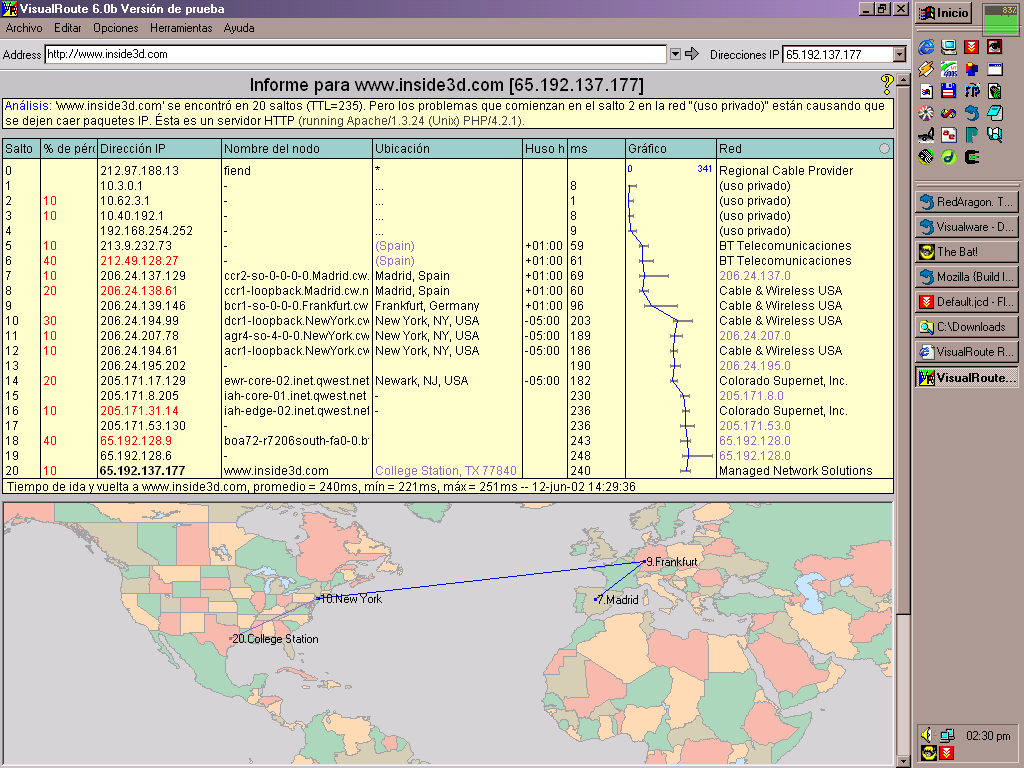The height and width of the screenshot is (768, 1024).
Task: Click the magnifier book search icon
Action: (995, 135)
